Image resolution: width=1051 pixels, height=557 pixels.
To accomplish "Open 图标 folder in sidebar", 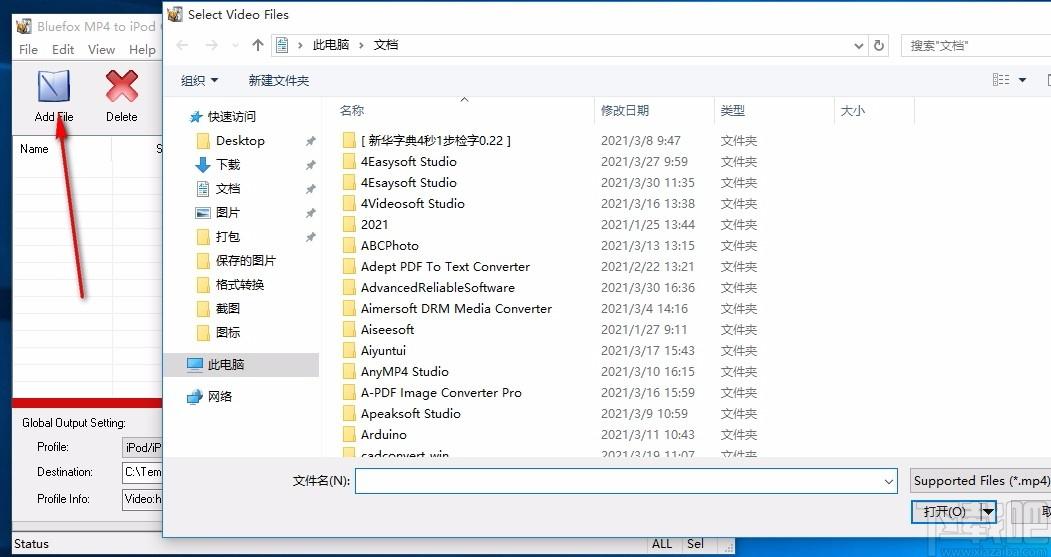I will 228,332.
